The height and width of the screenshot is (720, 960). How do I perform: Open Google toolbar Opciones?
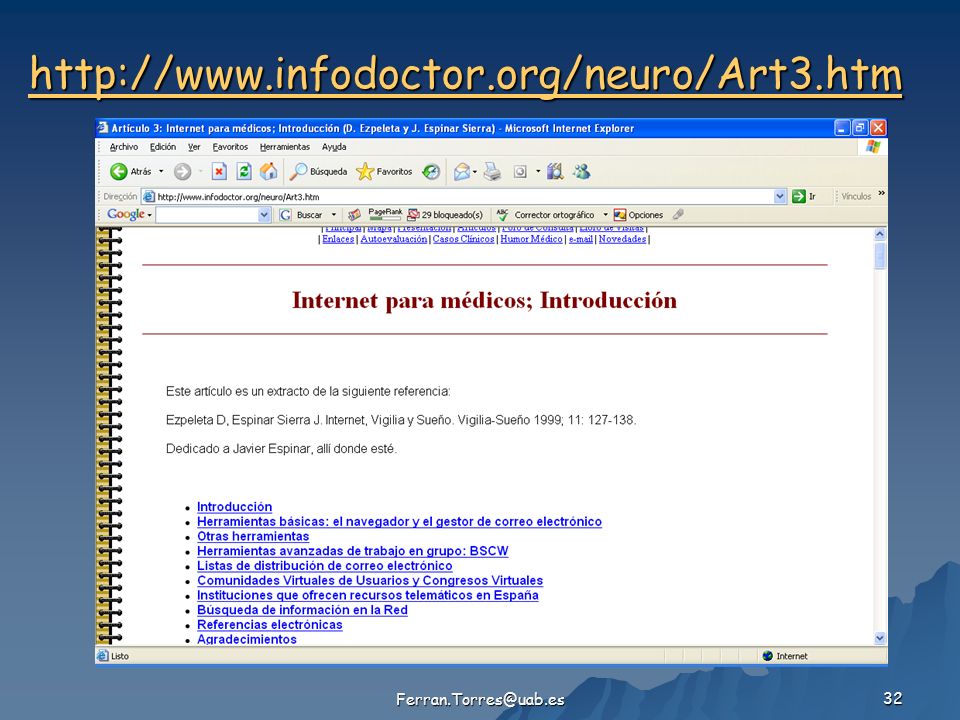[639, 215]
